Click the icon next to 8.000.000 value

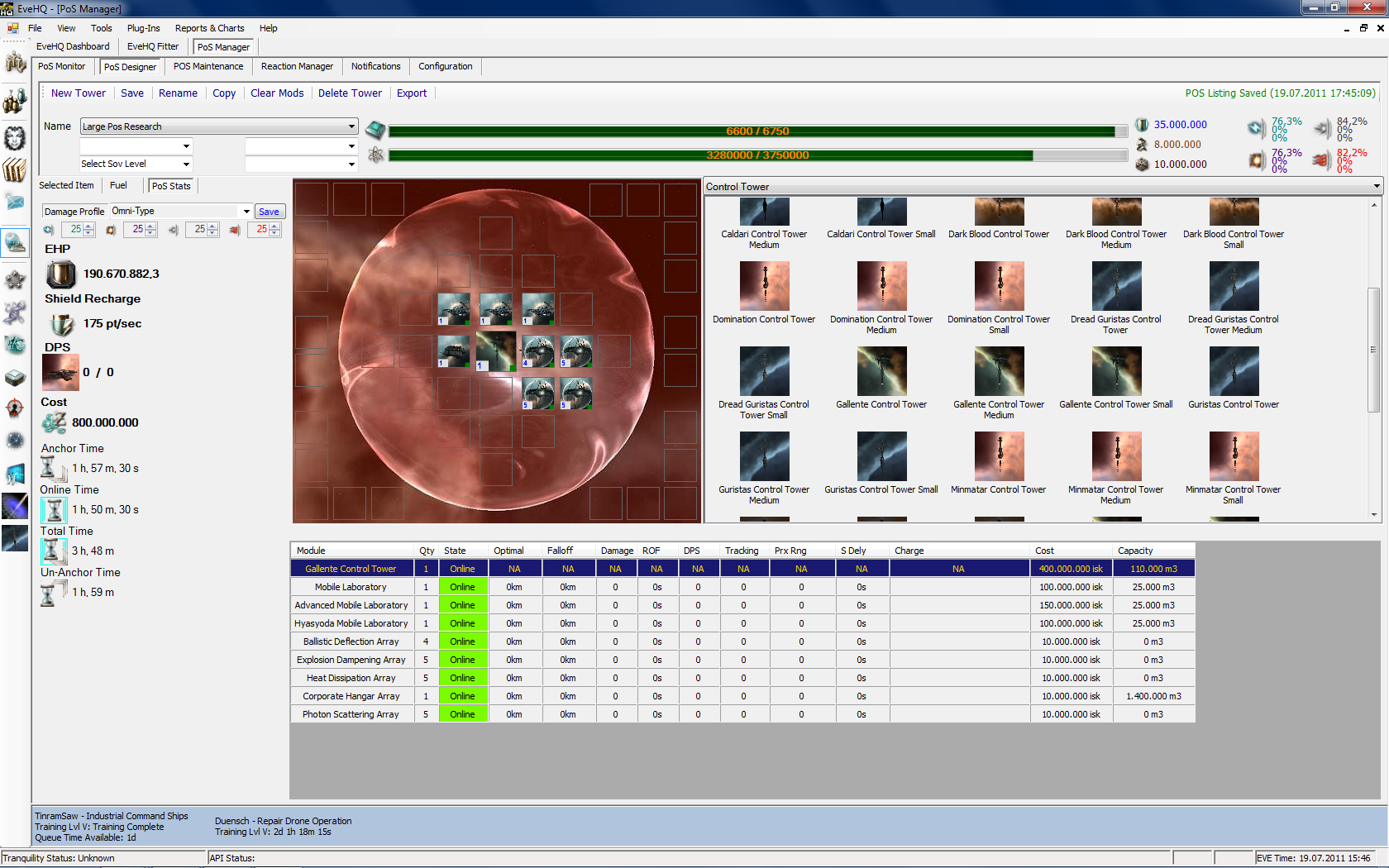point(1142,145)
